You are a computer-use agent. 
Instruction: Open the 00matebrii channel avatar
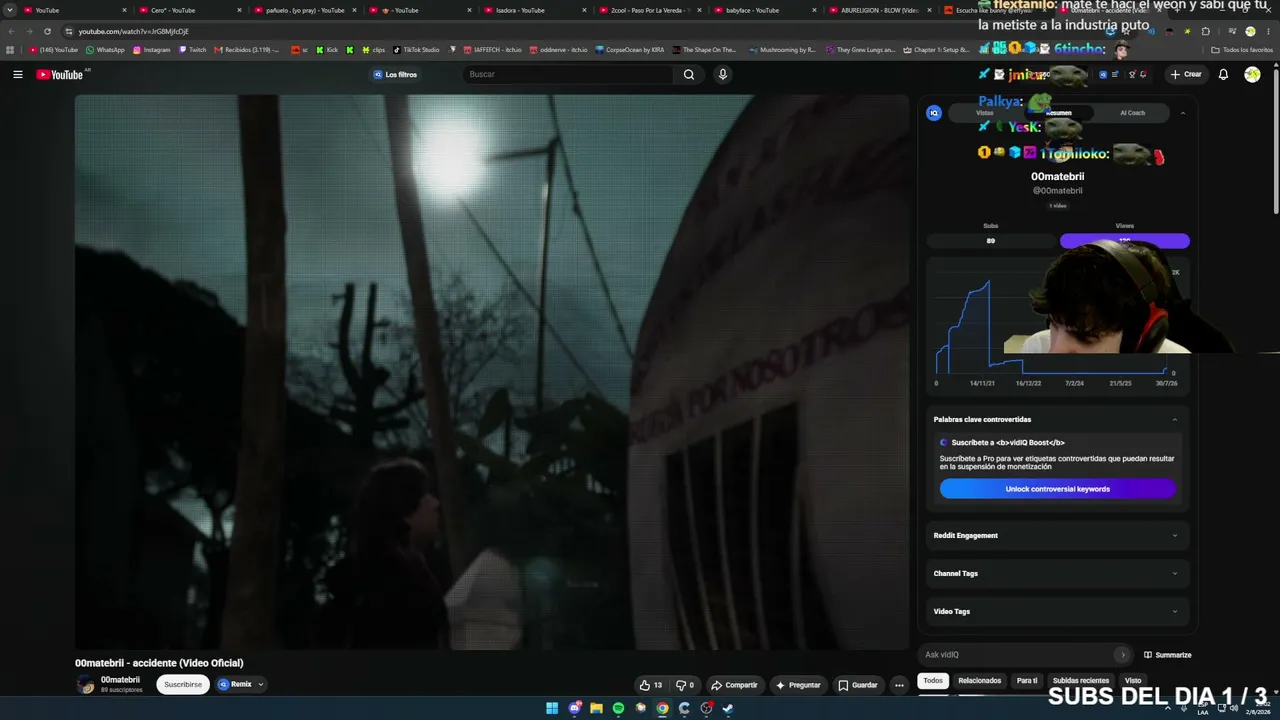click(x=85, y=684)
